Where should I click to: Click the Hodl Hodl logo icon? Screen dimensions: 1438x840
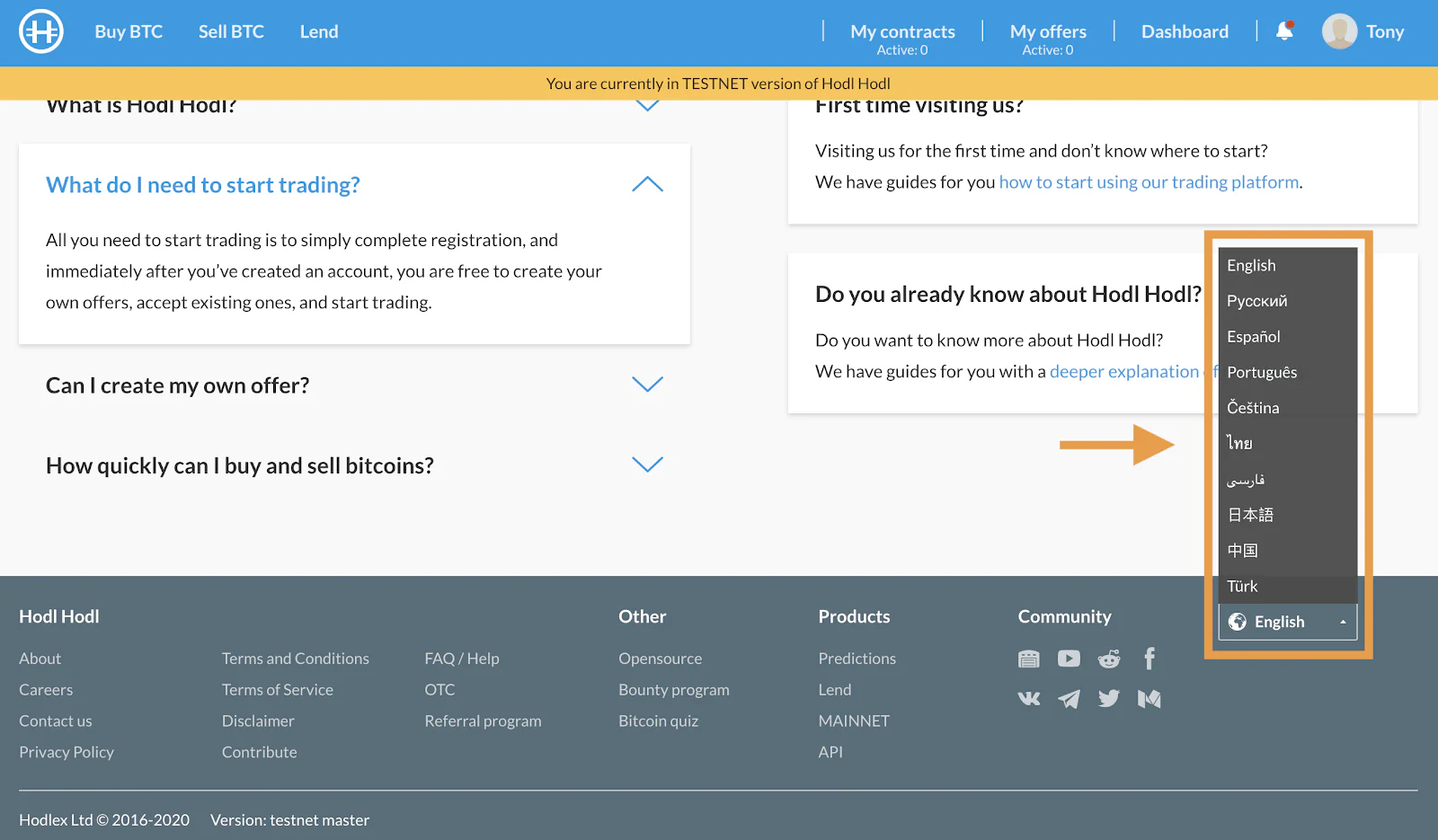click(x=41, y=31)
